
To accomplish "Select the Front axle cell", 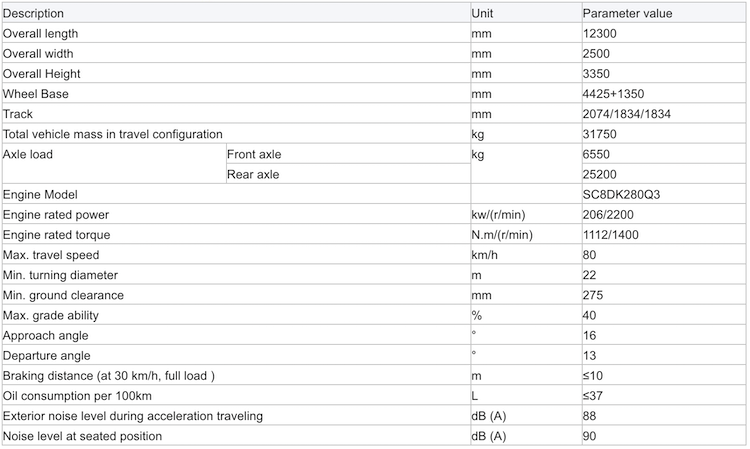I will [348, 154].
